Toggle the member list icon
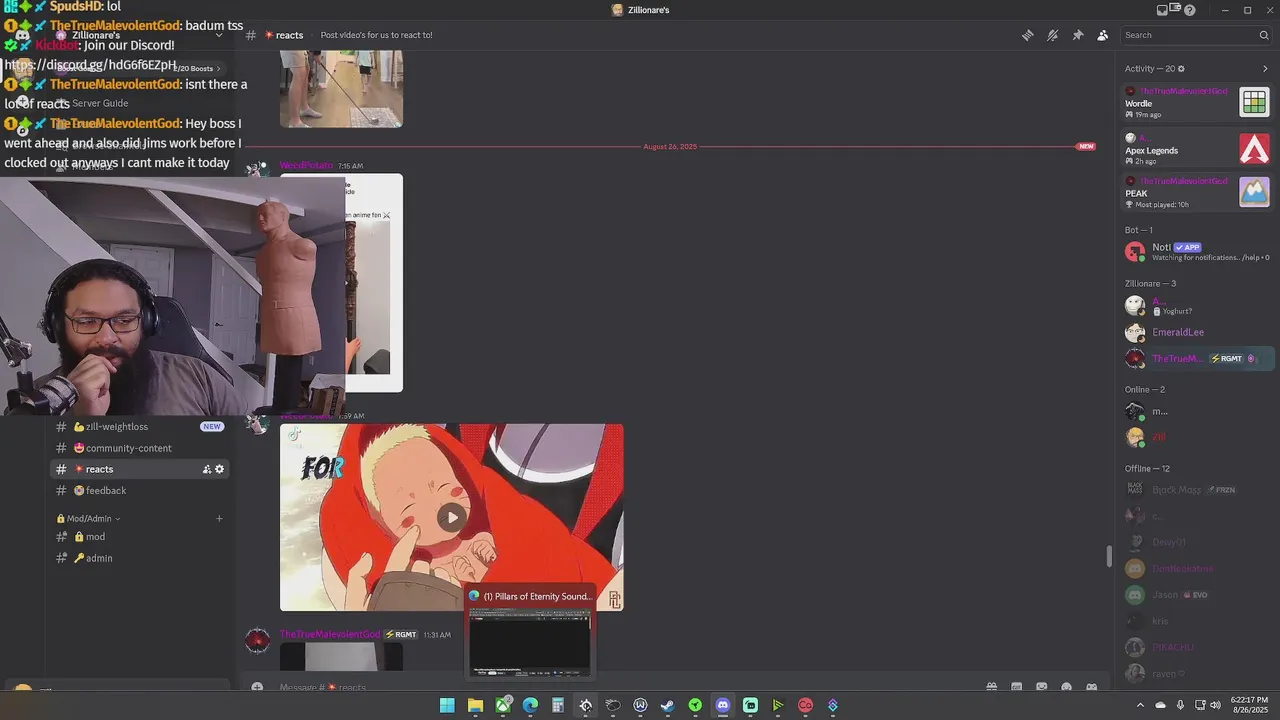This screenshot has height=720, width=1280. coord(1102,35)
